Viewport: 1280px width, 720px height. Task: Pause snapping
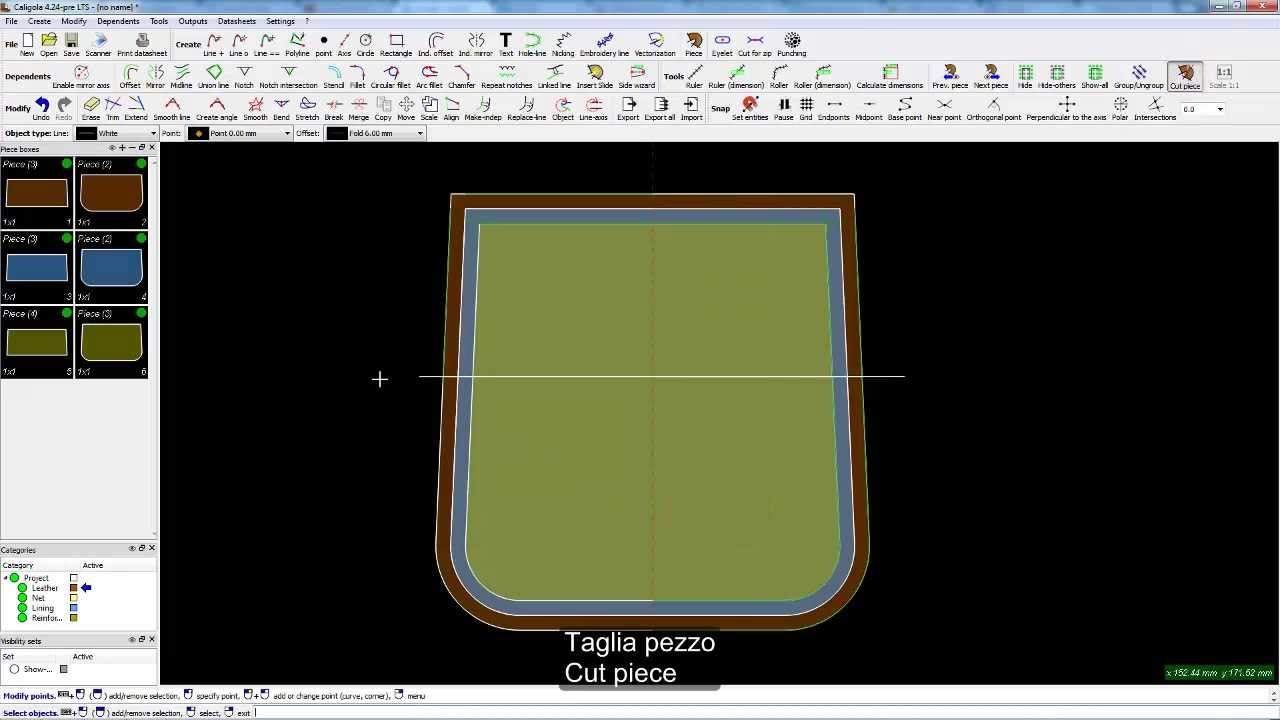click(x=784, y=109)
